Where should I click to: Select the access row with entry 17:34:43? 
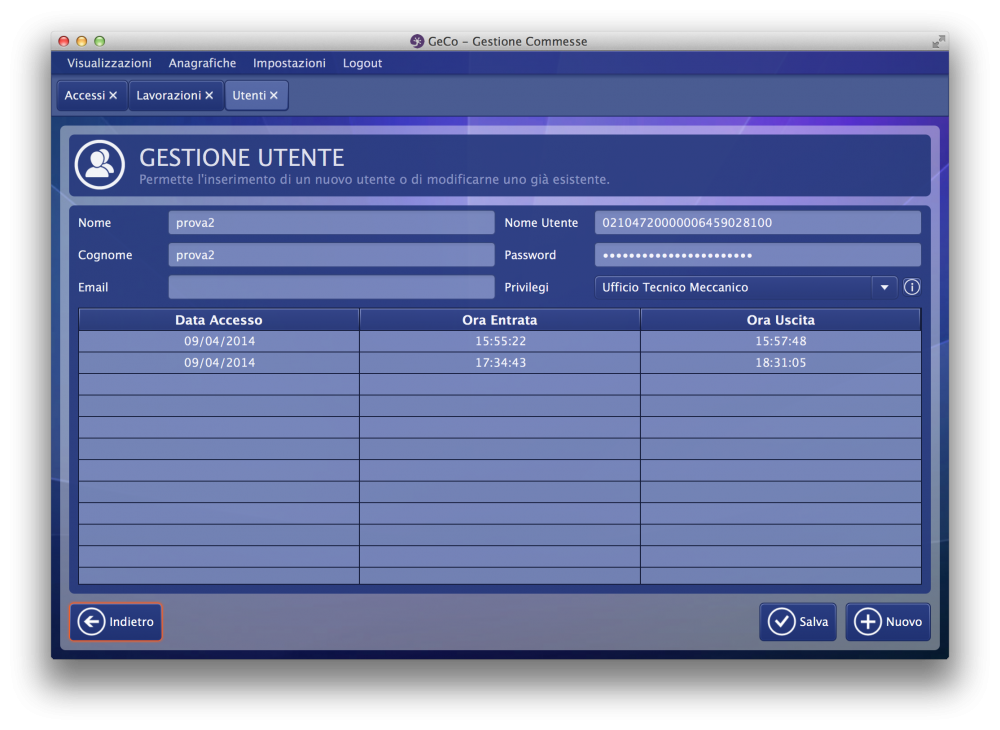[x=500, y=363]
